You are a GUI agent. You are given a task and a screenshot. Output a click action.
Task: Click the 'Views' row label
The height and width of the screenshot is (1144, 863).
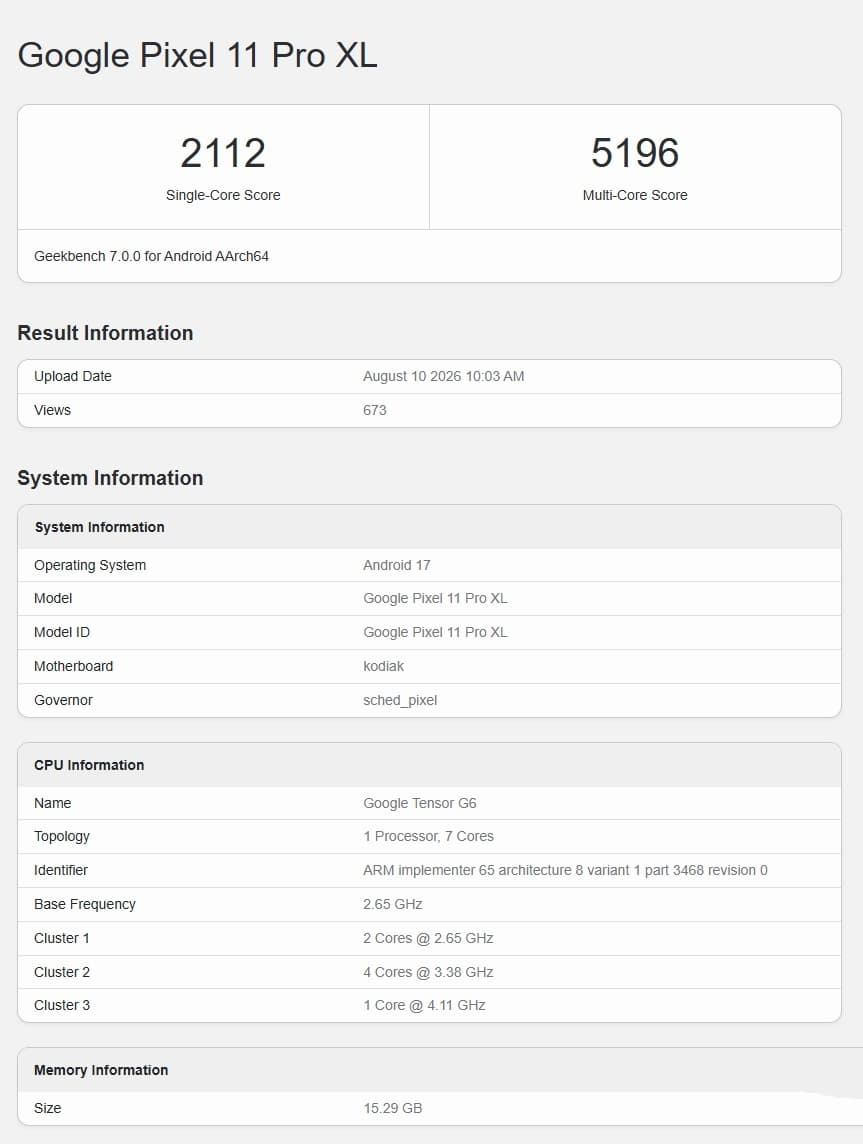pos(53,410)
